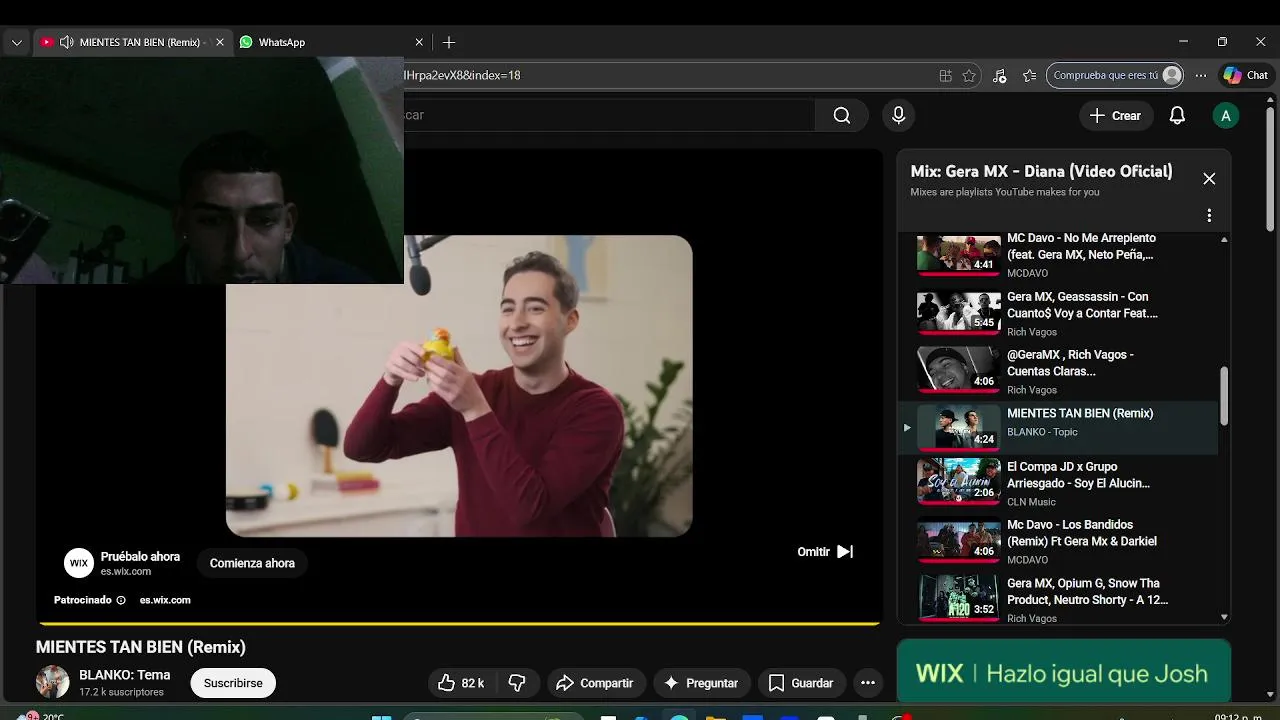Click the Preguntar AI button

701,683
